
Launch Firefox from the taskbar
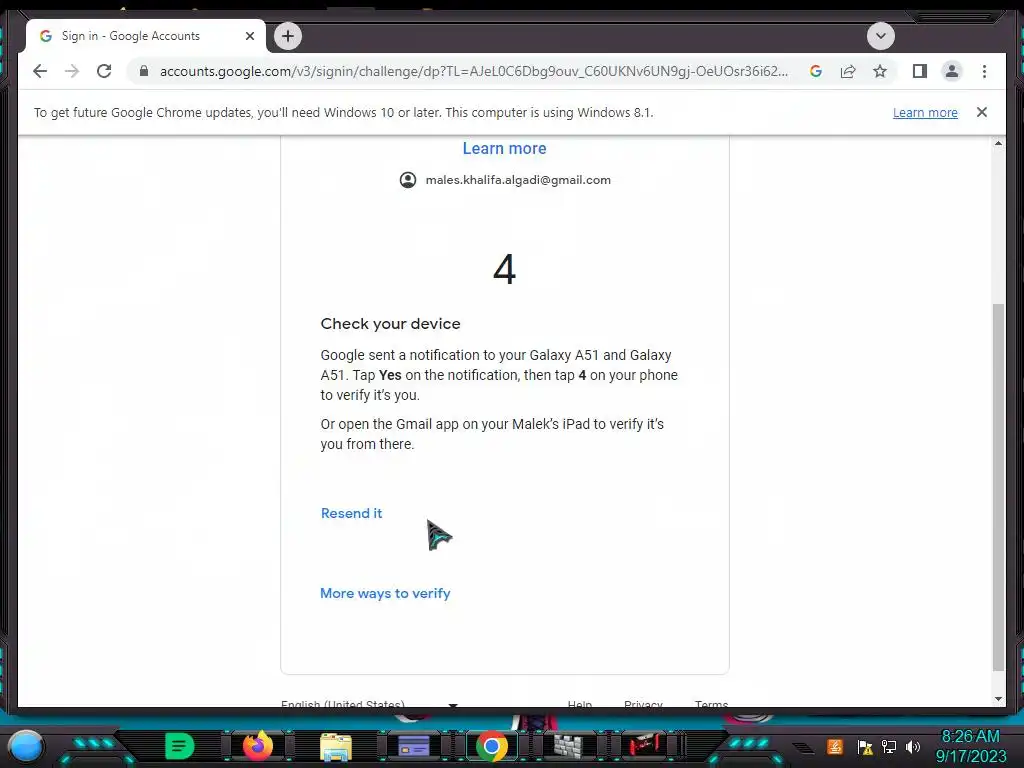tap(257, 746)
